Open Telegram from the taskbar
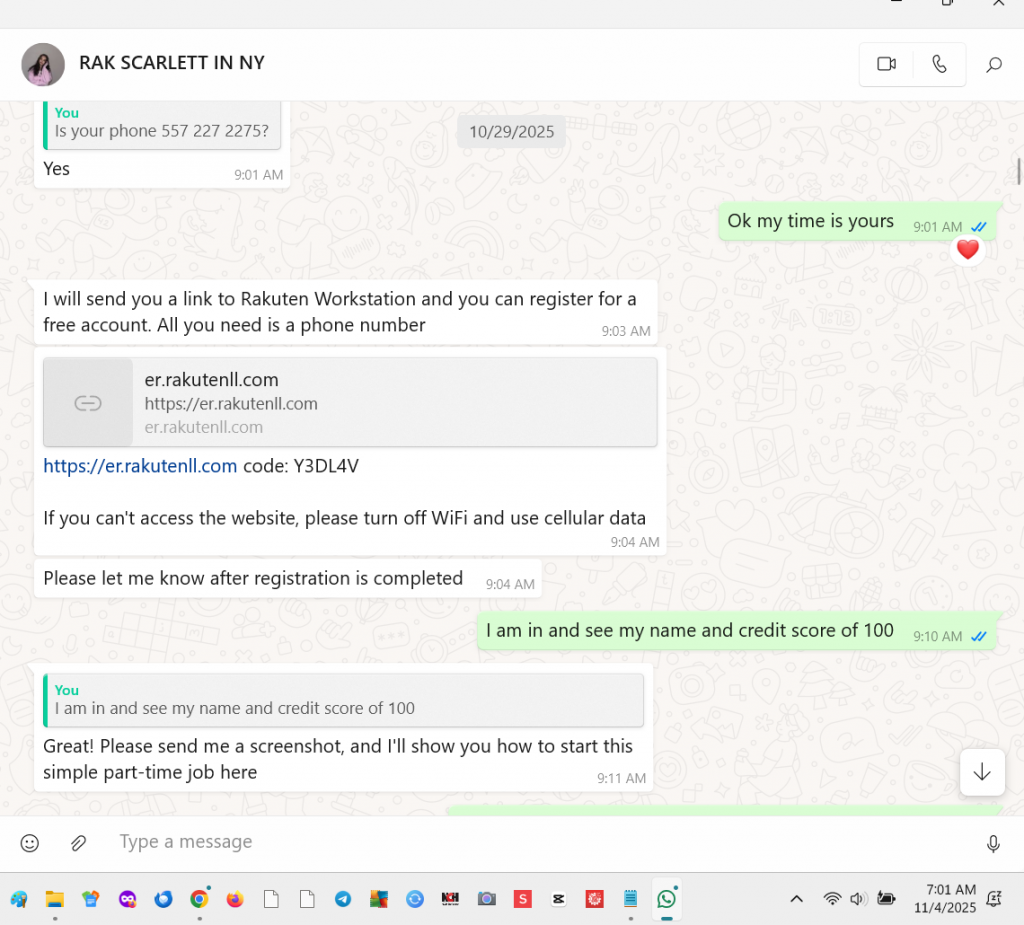The width and height of the screenshot is (1024, 925). (x=343, y=899)
